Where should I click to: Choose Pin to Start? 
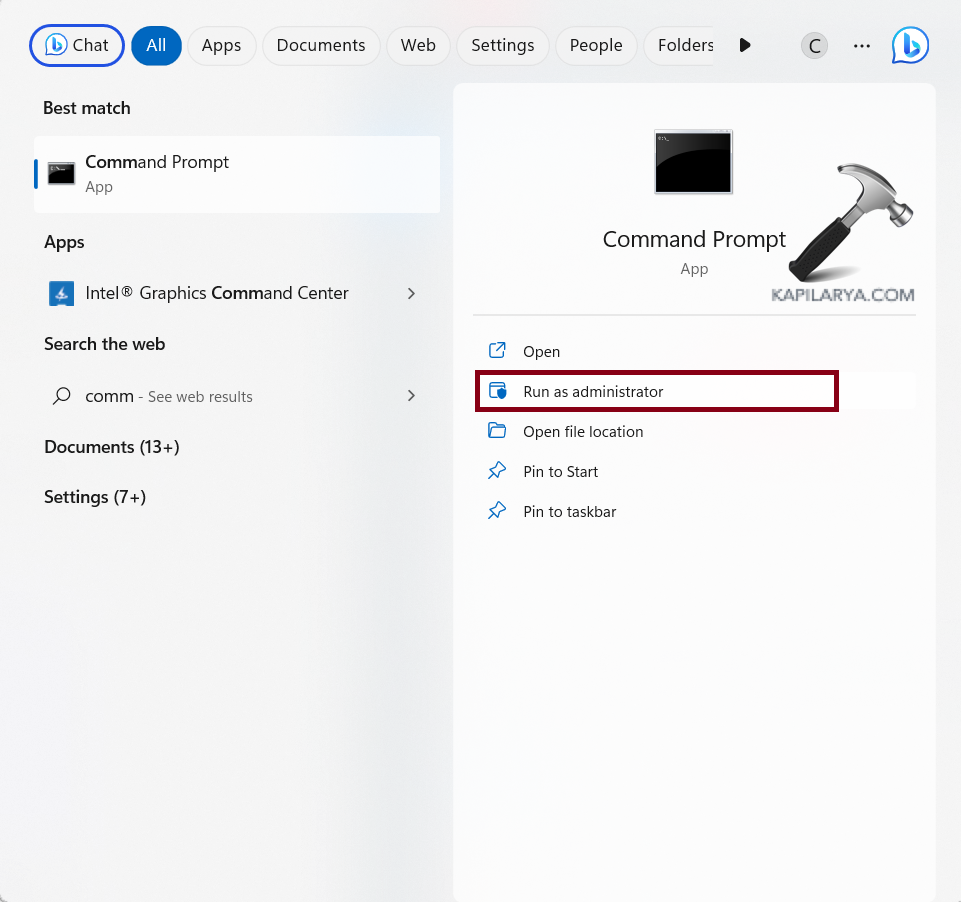(x=694, y=471)
